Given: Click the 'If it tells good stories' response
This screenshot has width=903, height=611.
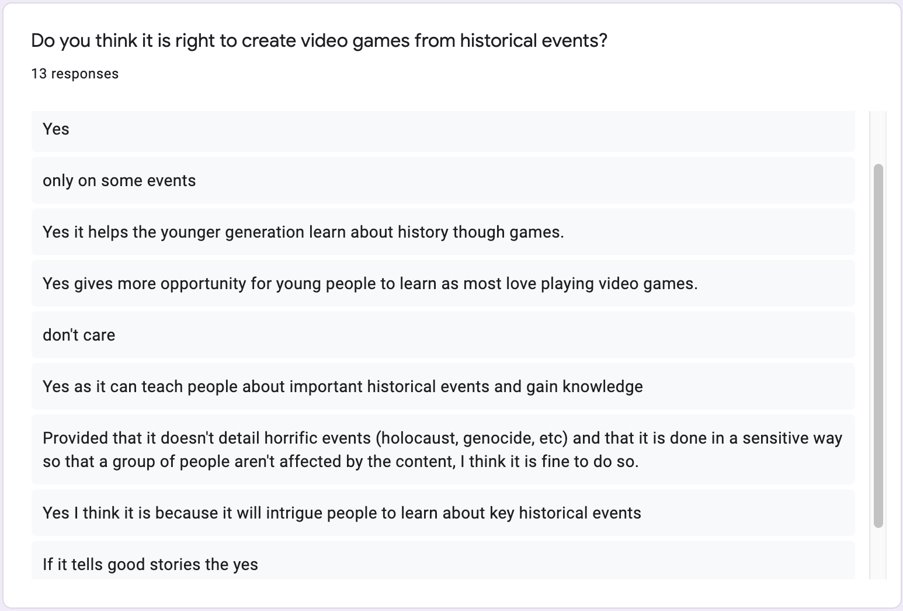Looking at the screenshot, I should tap(443, 560).
